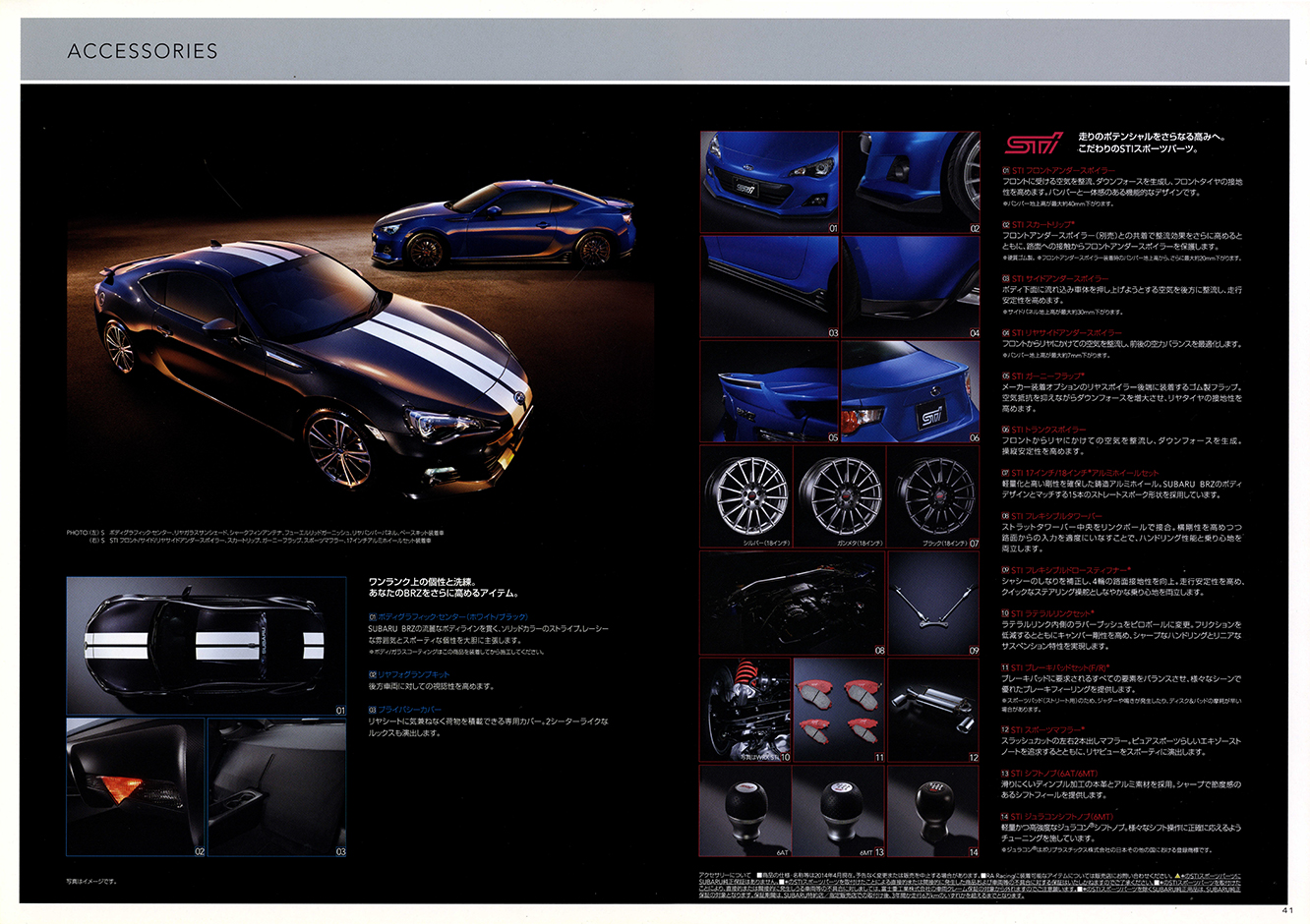Open the front corner skirt lip photo 02
This screenshot has height=924, width=1310.
coord(911,183)
